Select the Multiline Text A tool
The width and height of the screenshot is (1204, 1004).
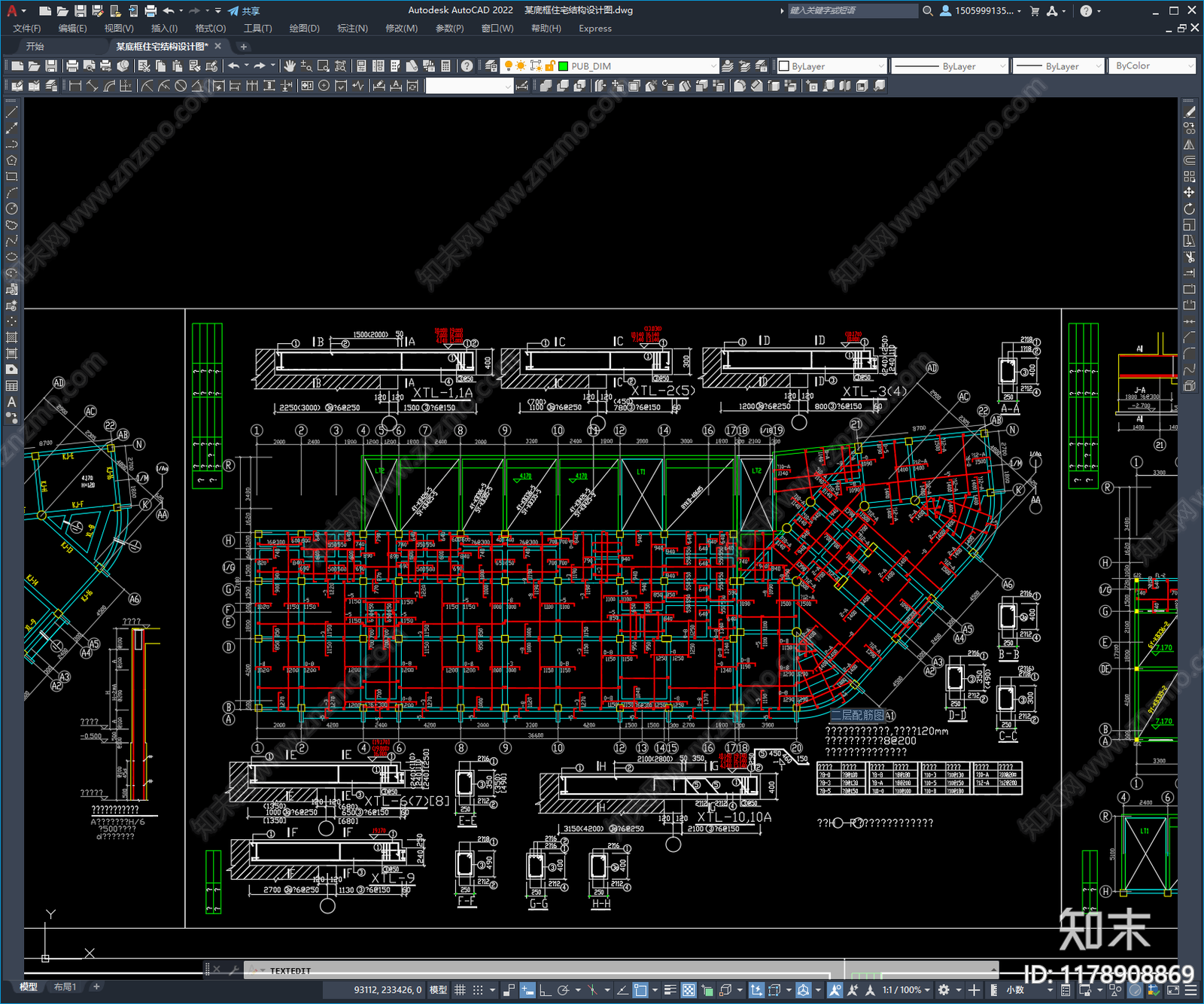pos(11,402)
